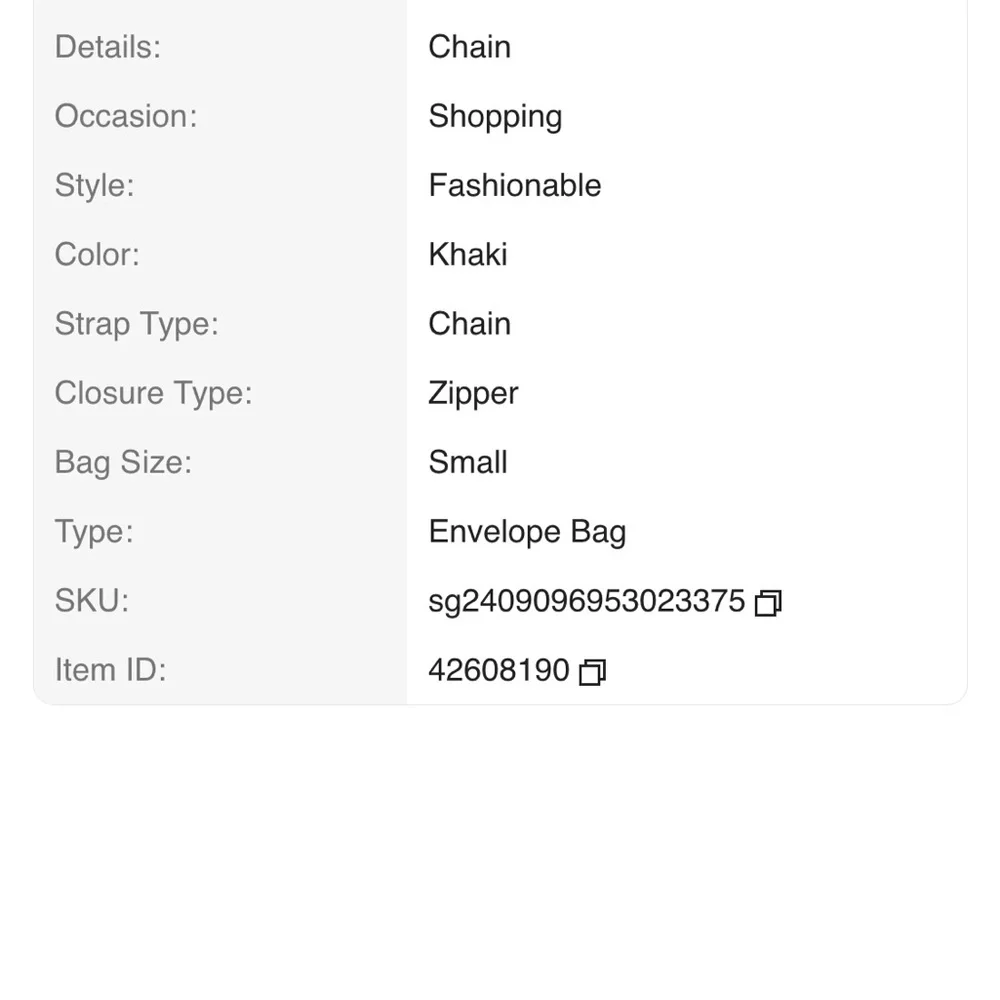This screenshot has height=1000, width=1000.
Task: Copy the Item ID with the copy icon
Action: click(592, 672)
